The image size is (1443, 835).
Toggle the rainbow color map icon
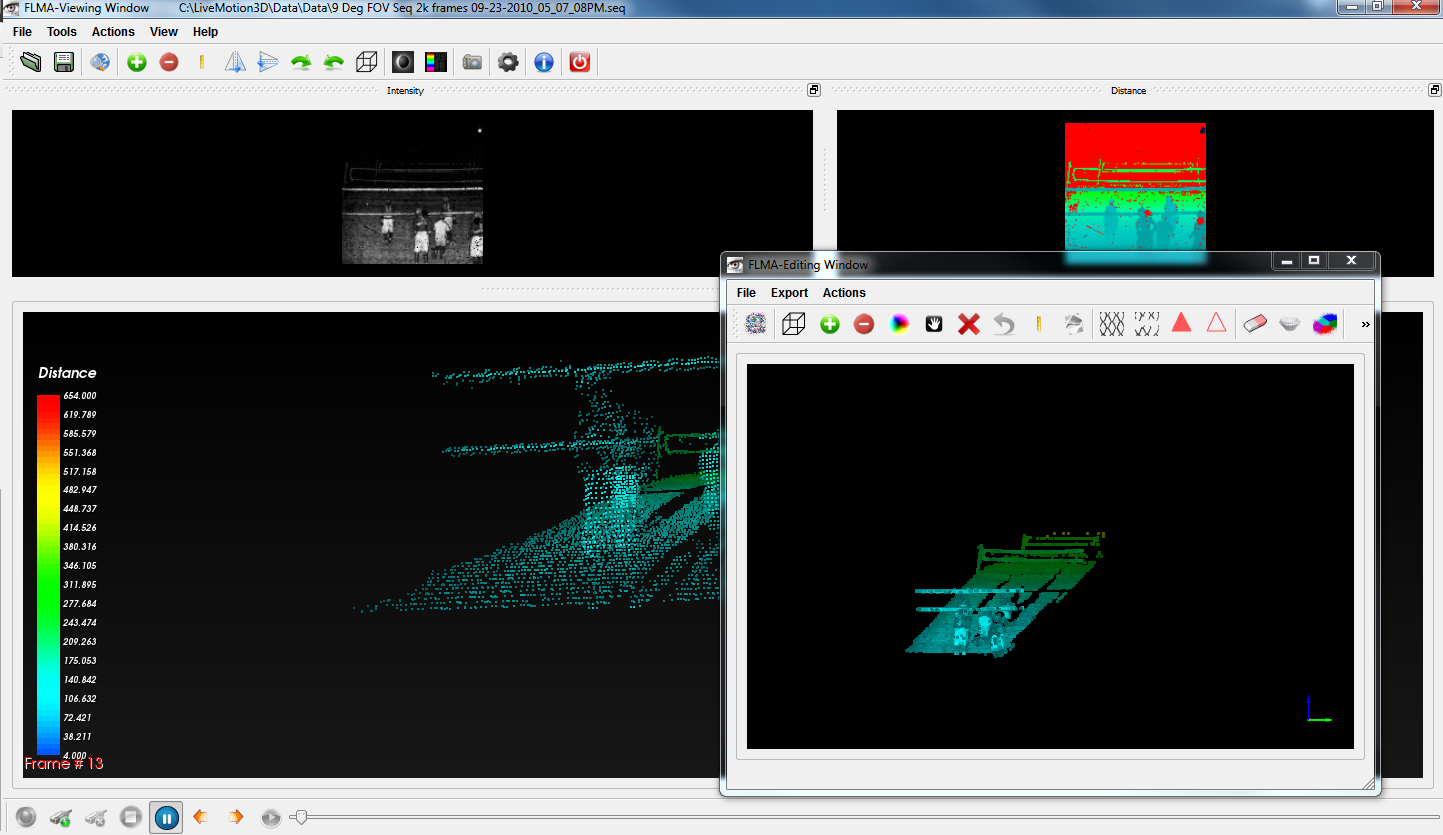(436, 62)
